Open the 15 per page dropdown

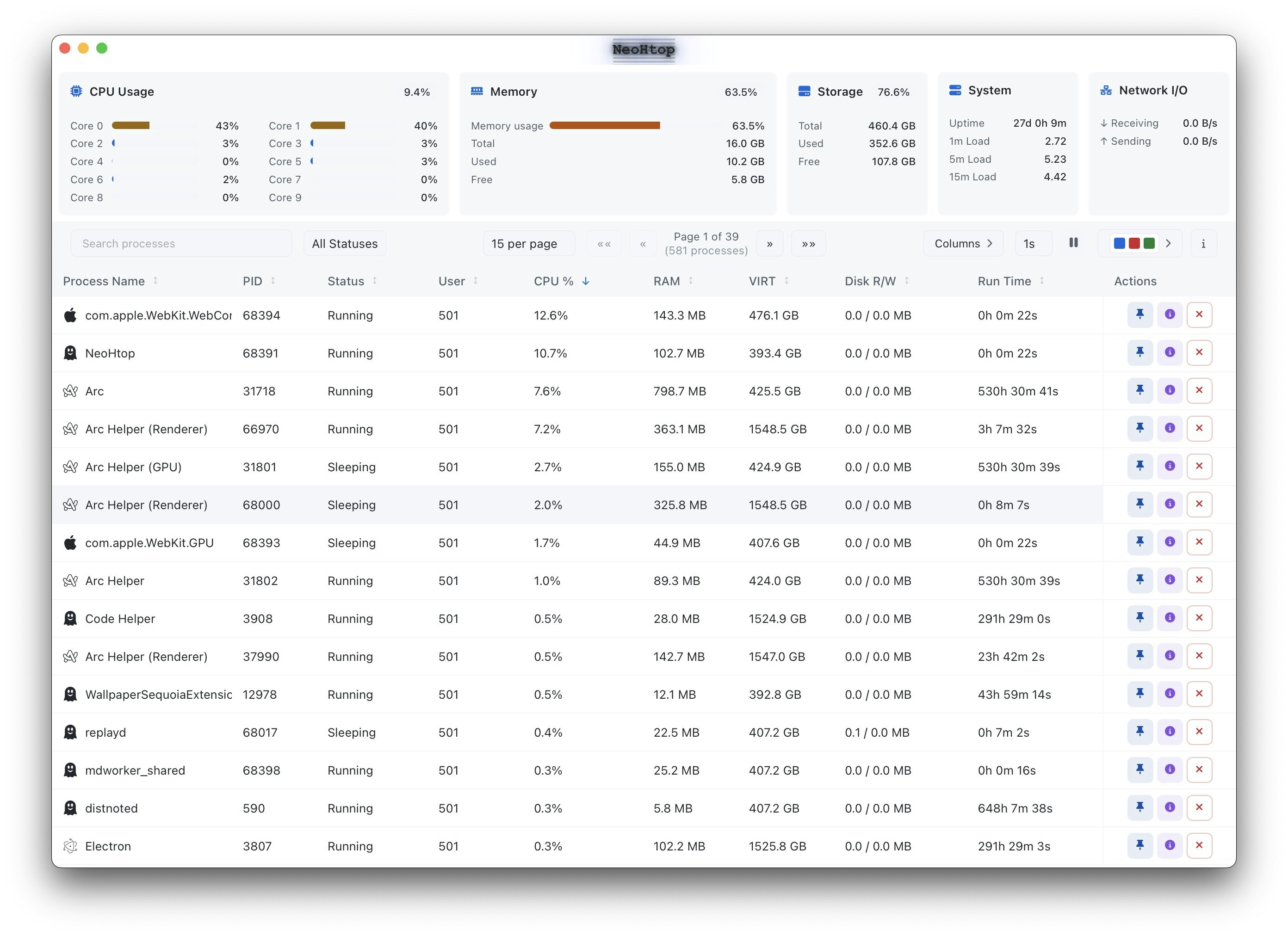pos(528,244)
